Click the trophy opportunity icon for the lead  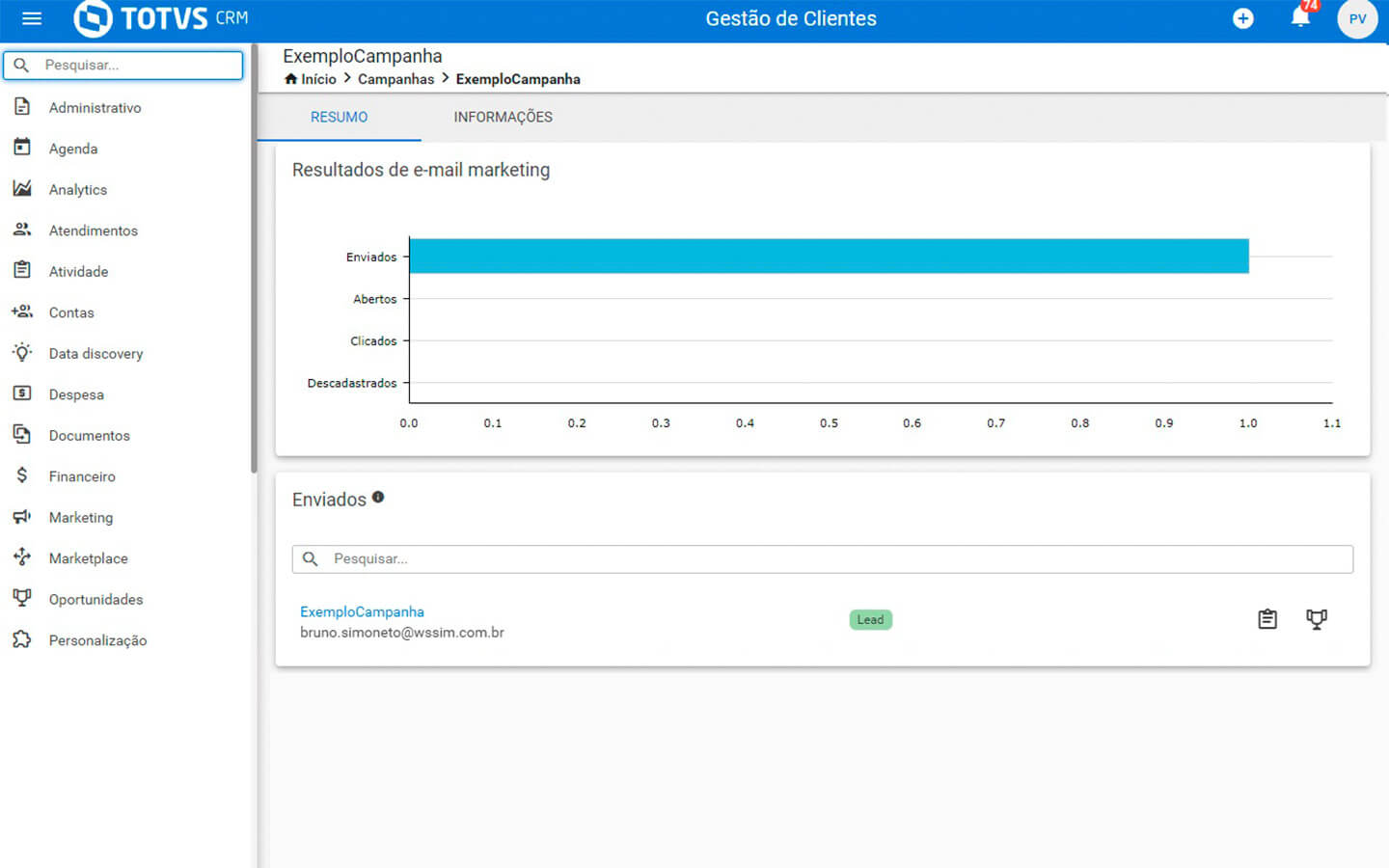click(x=1317, y=619)
